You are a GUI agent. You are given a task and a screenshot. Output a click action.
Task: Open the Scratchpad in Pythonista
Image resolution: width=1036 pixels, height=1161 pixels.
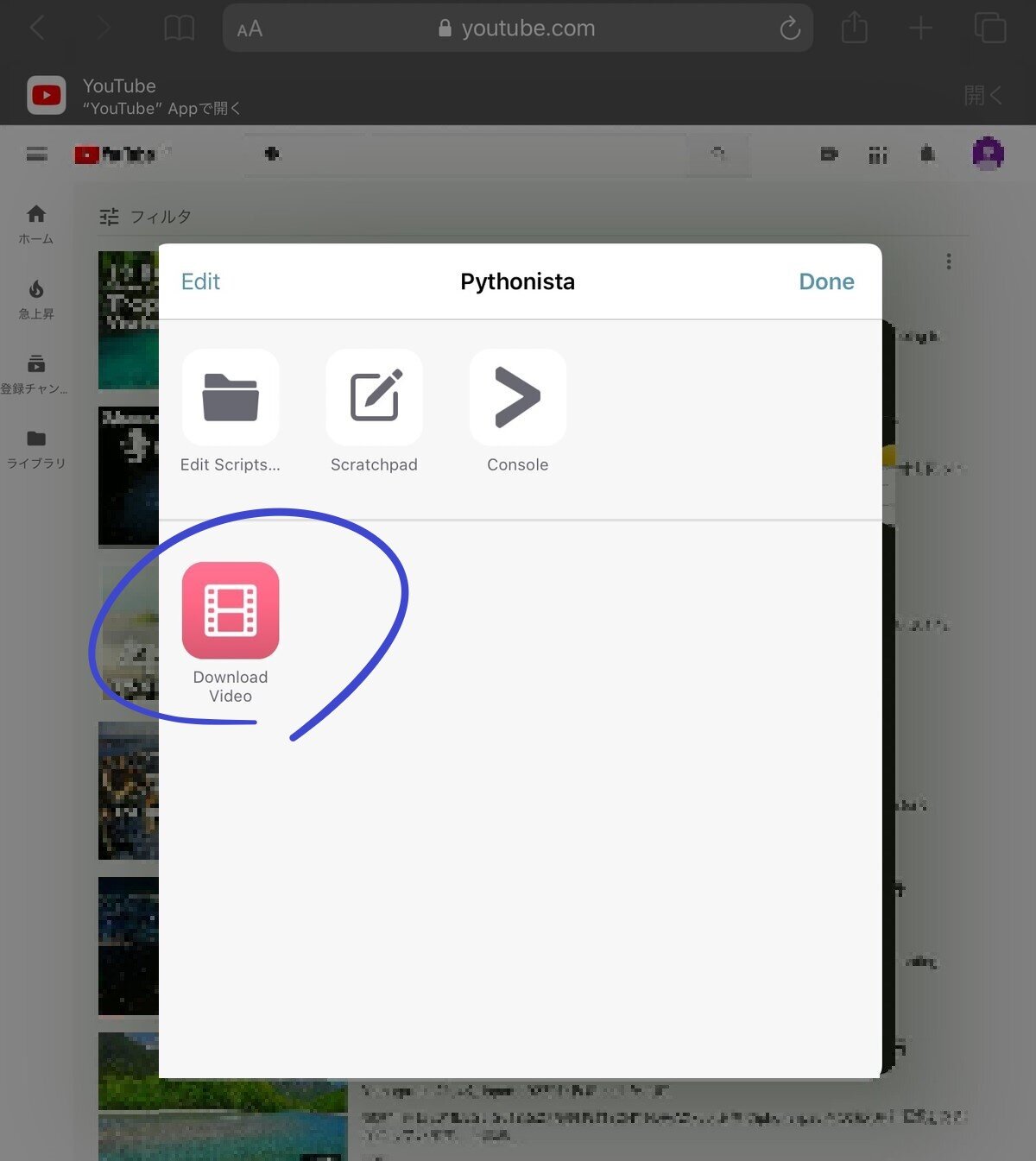pos(374,397)
